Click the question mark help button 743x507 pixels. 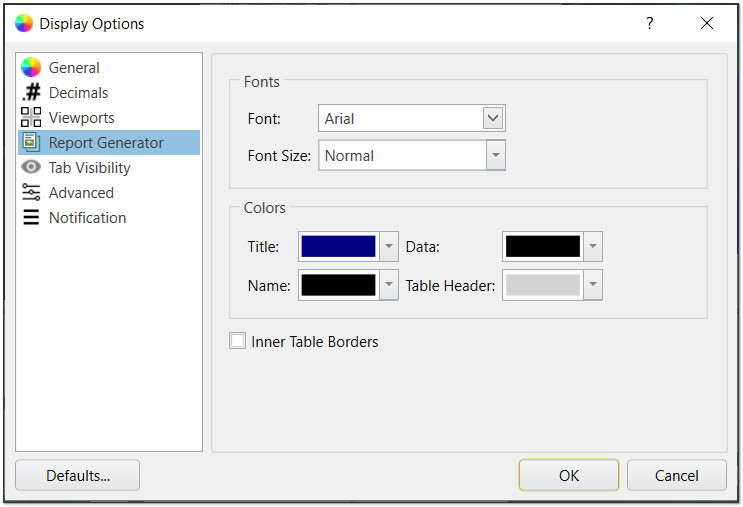point(650,23)
